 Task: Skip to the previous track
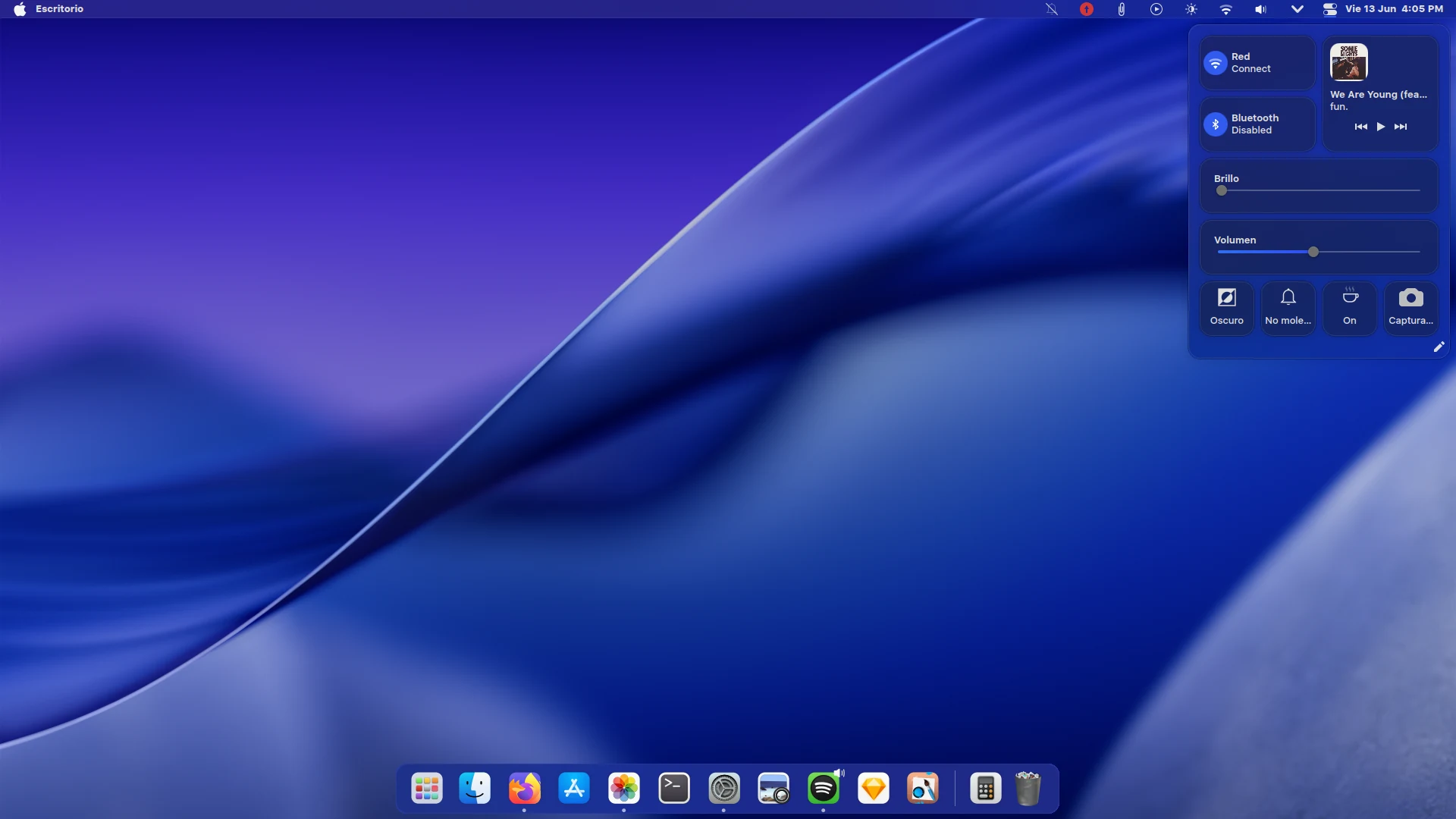[x=1361, y=127]
